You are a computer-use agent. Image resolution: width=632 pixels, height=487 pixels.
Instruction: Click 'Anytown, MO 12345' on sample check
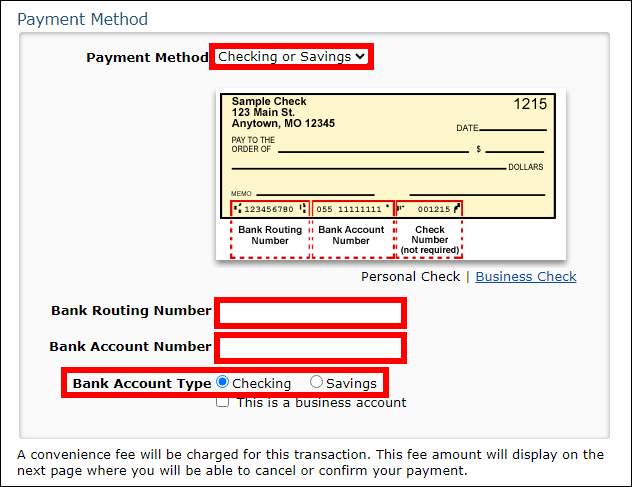point(283,123)
